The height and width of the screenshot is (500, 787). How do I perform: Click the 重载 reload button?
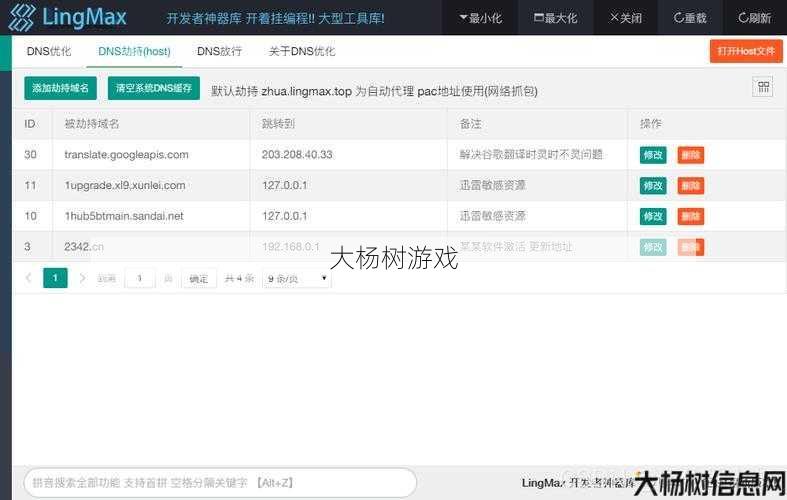[x=690, y=18]
